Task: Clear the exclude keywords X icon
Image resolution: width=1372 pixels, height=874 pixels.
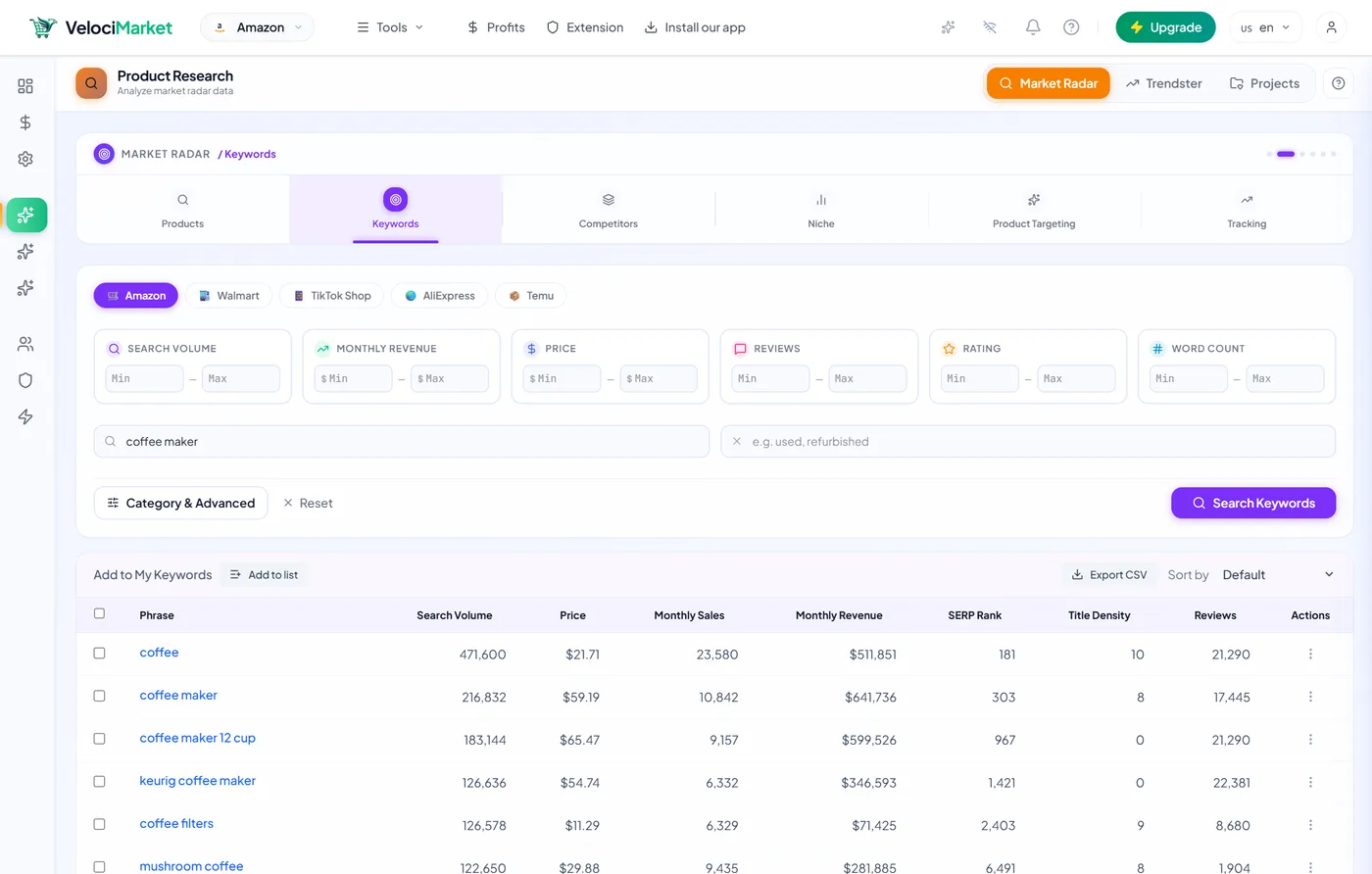Action: pos(737,441)
